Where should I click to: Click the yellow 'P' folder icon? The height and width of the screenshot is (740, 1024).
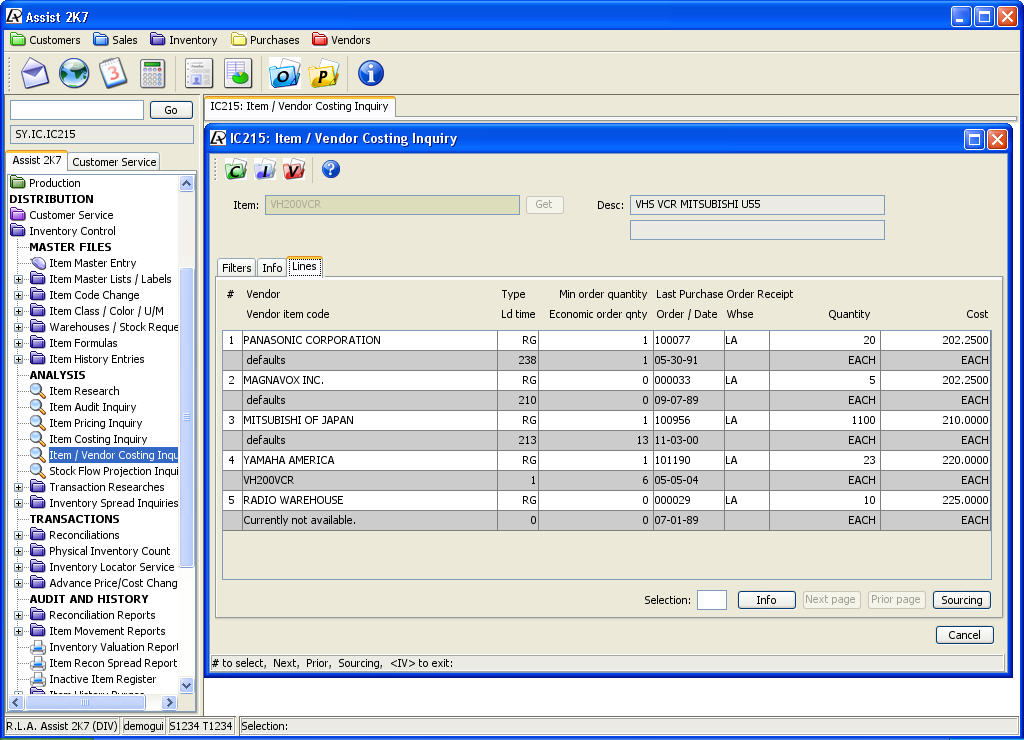pos(323,73)
